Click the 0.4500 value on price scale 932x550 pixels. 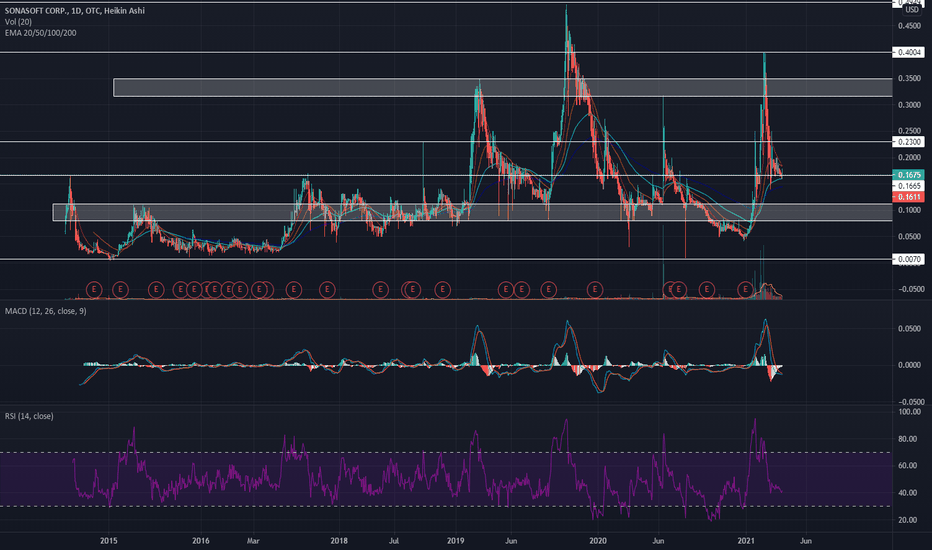click(909, 26)
